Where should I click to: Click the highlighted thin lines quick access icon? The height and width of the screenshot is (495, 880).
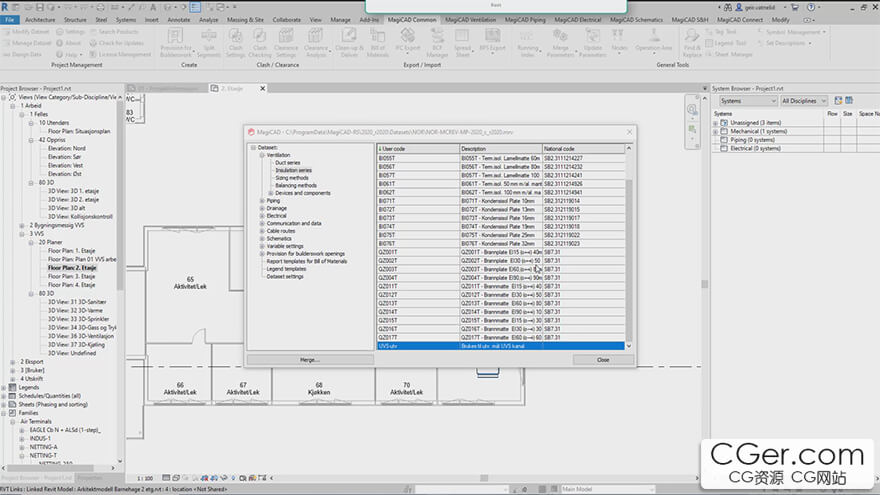(x=195, y=7)
